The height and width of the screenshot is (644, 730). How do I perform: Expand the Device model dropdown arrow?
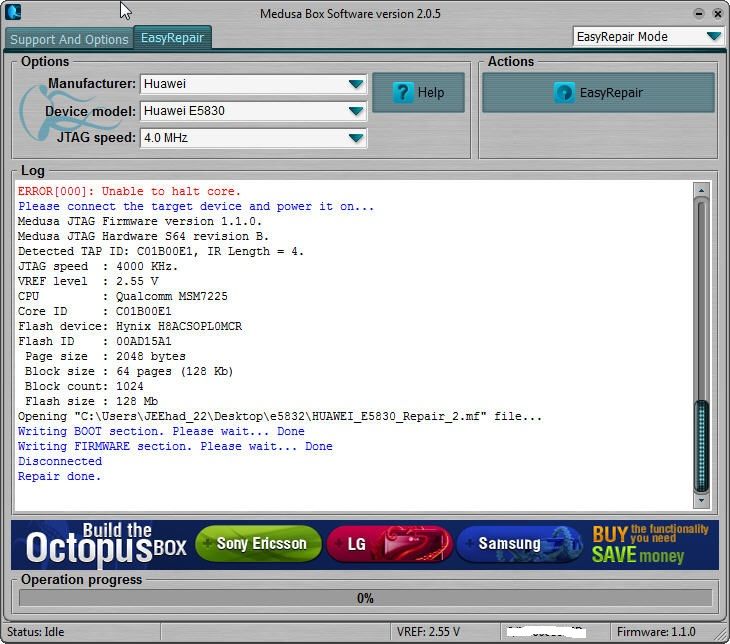click(356, 111)
